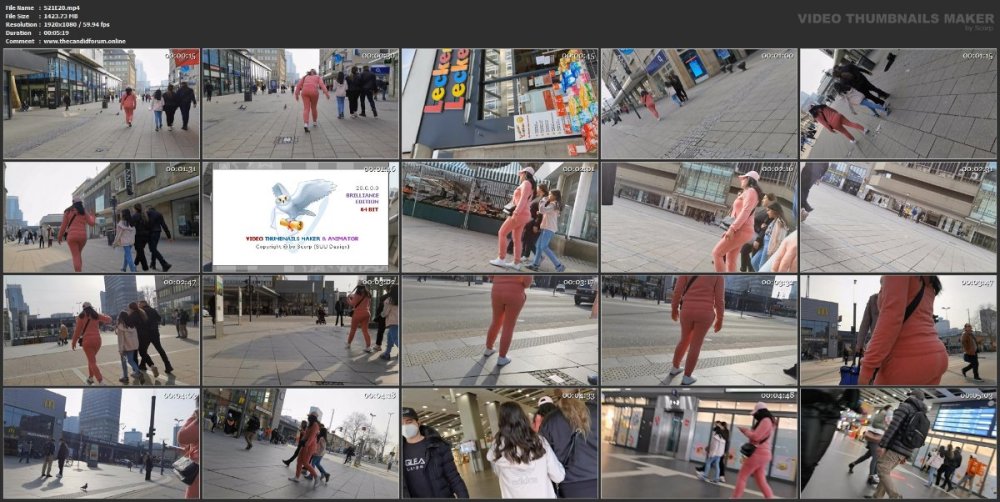Click the kiosk sign thumbnail at 00:00:45
The width and height of the screenshot is (1000, 502).
pos(500,103)
